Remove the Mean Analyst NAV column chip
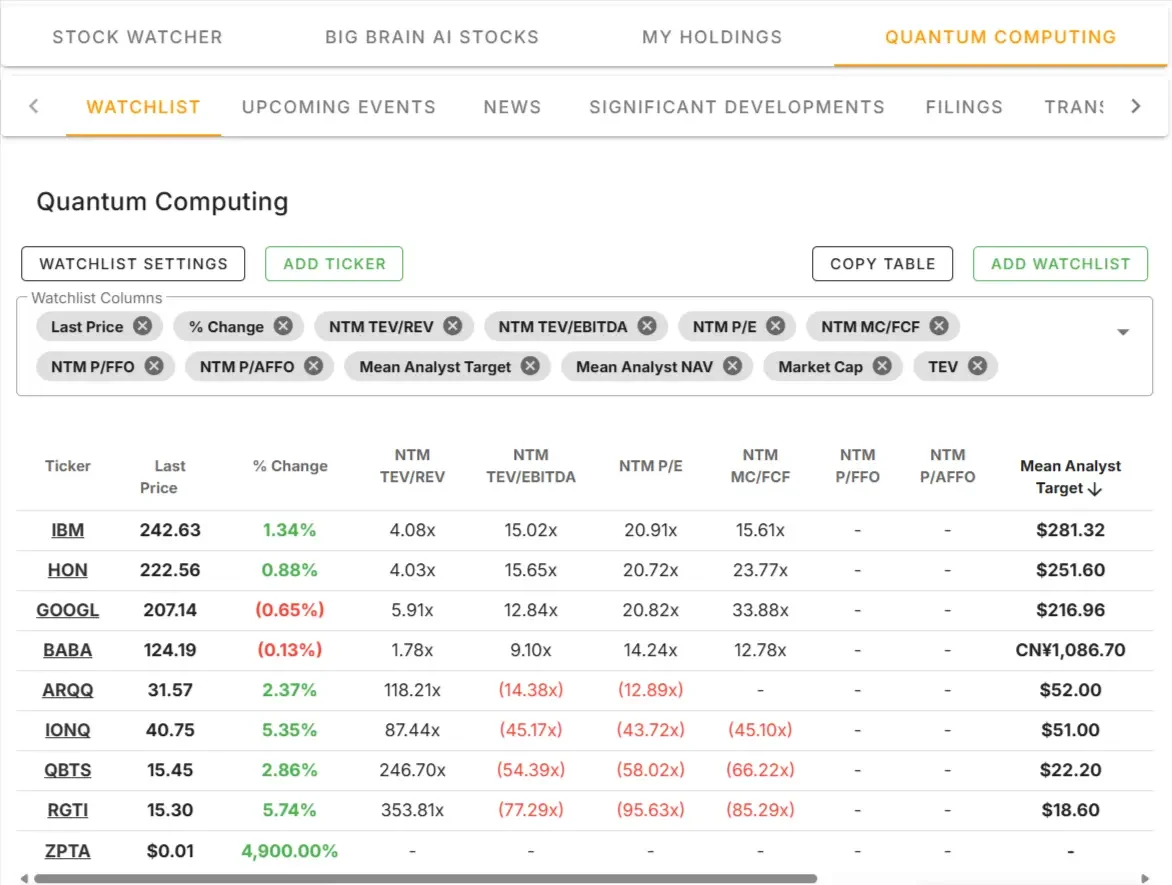Viewport: 1172px width, 885px height. point(732,366)
